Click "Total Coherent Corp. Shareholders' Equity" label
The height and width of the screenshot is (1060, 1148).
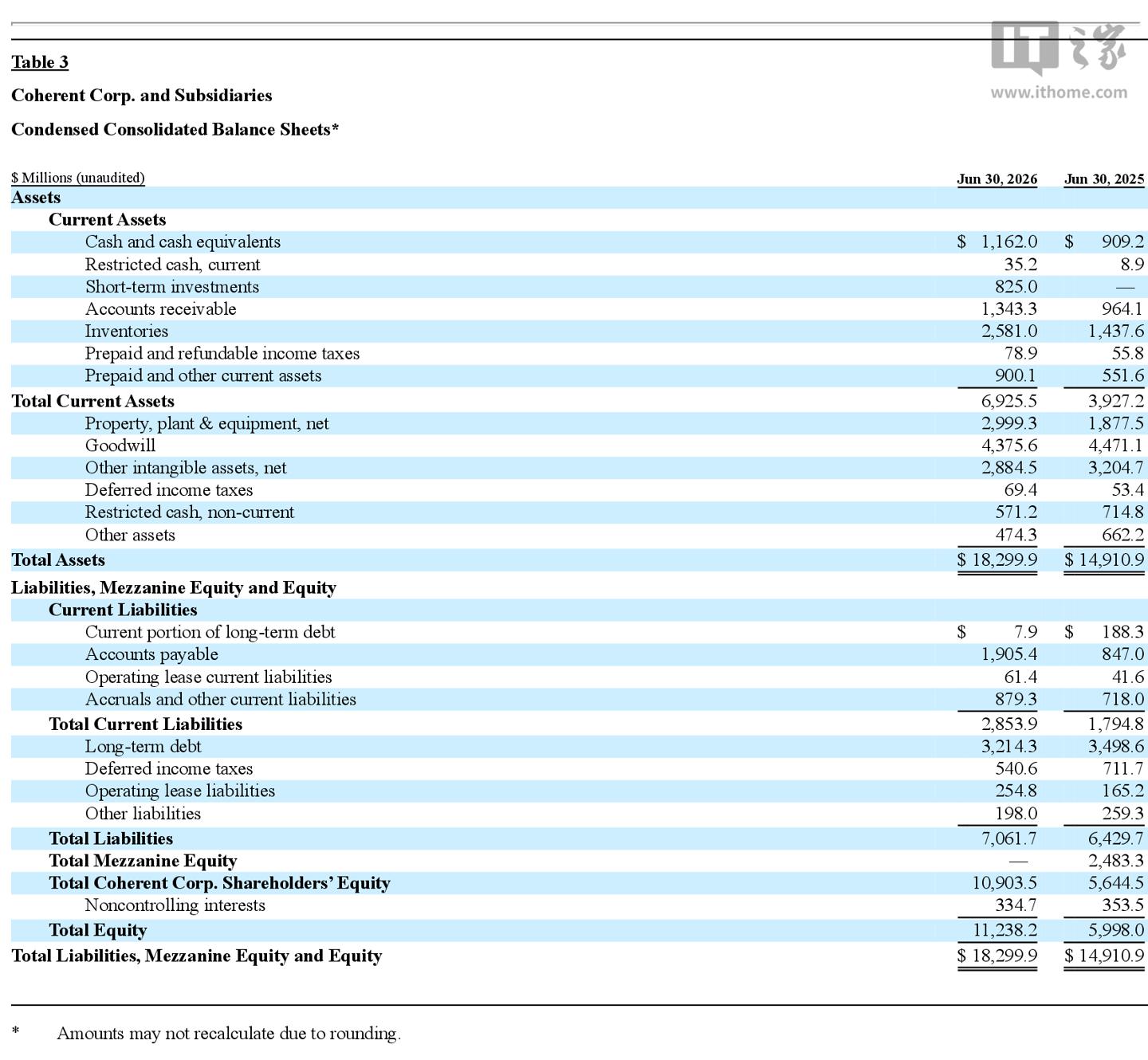[219, 884]
